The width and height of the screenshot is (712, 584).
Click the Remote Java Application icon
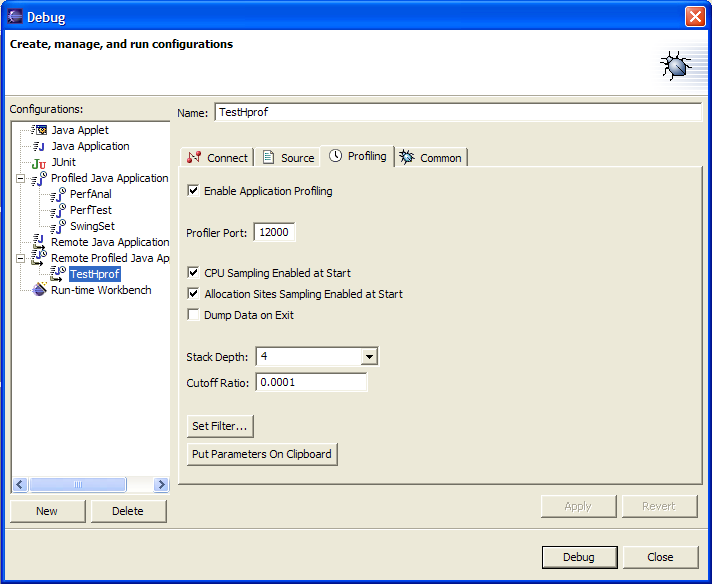point(39,242)
